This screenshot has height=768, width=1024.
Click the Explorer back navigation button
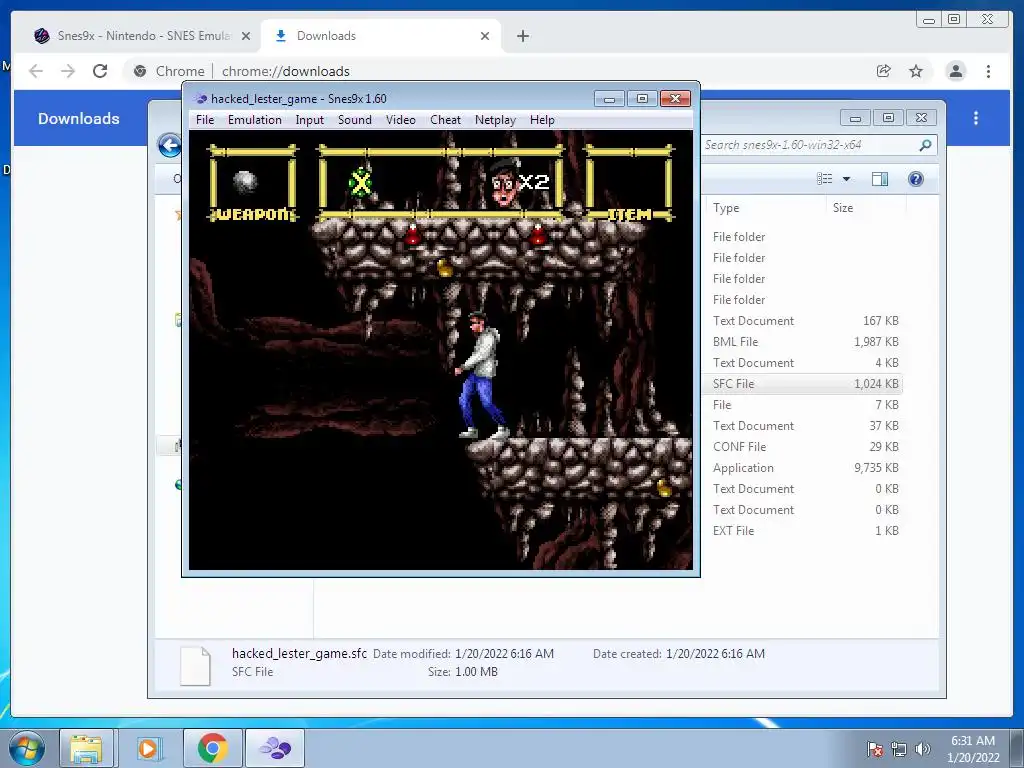pos(170,145)
